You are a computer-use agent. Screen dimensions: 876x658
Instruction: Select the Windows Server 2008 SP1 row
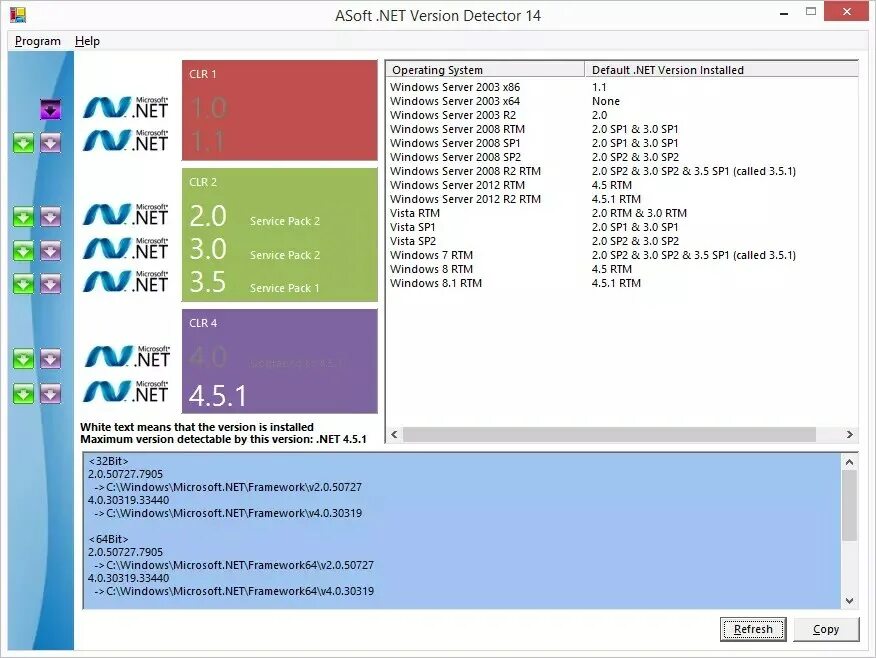point(622,143)
